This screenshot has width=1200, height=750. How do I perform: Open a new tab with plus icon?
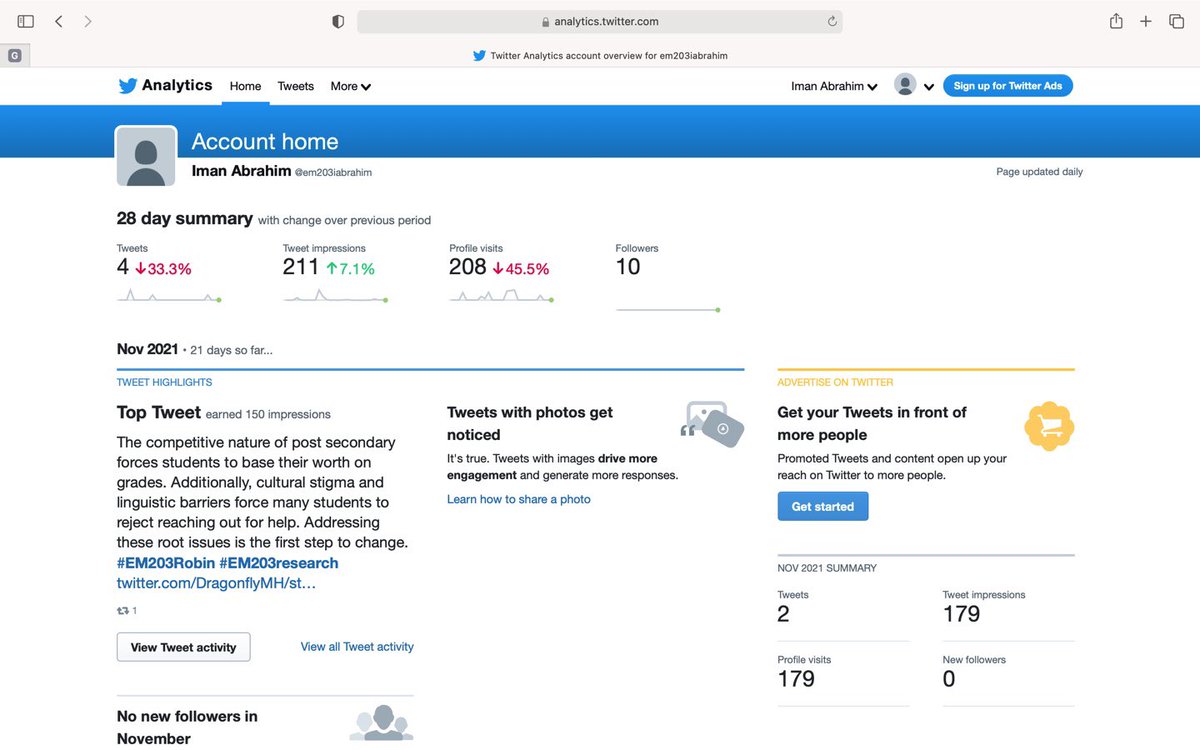click(1146, 21)
